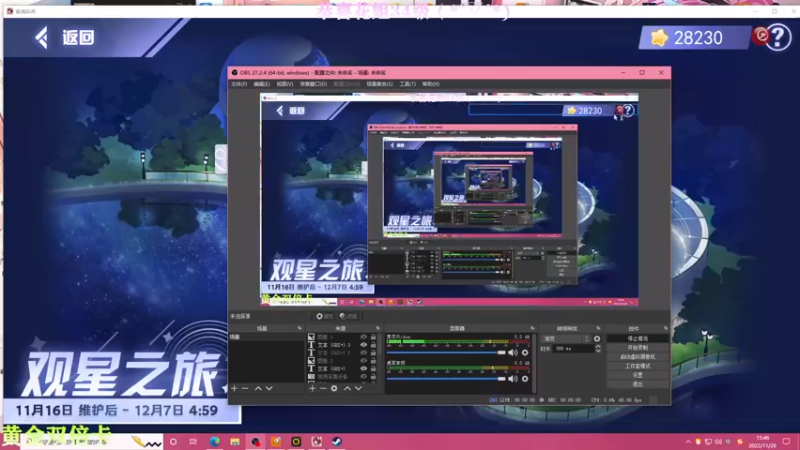Viewport: 800px width, 450px height.
Task: Toggle lock on 文本 (GDI+) 3 source
Action: click(x=373, y=345)
